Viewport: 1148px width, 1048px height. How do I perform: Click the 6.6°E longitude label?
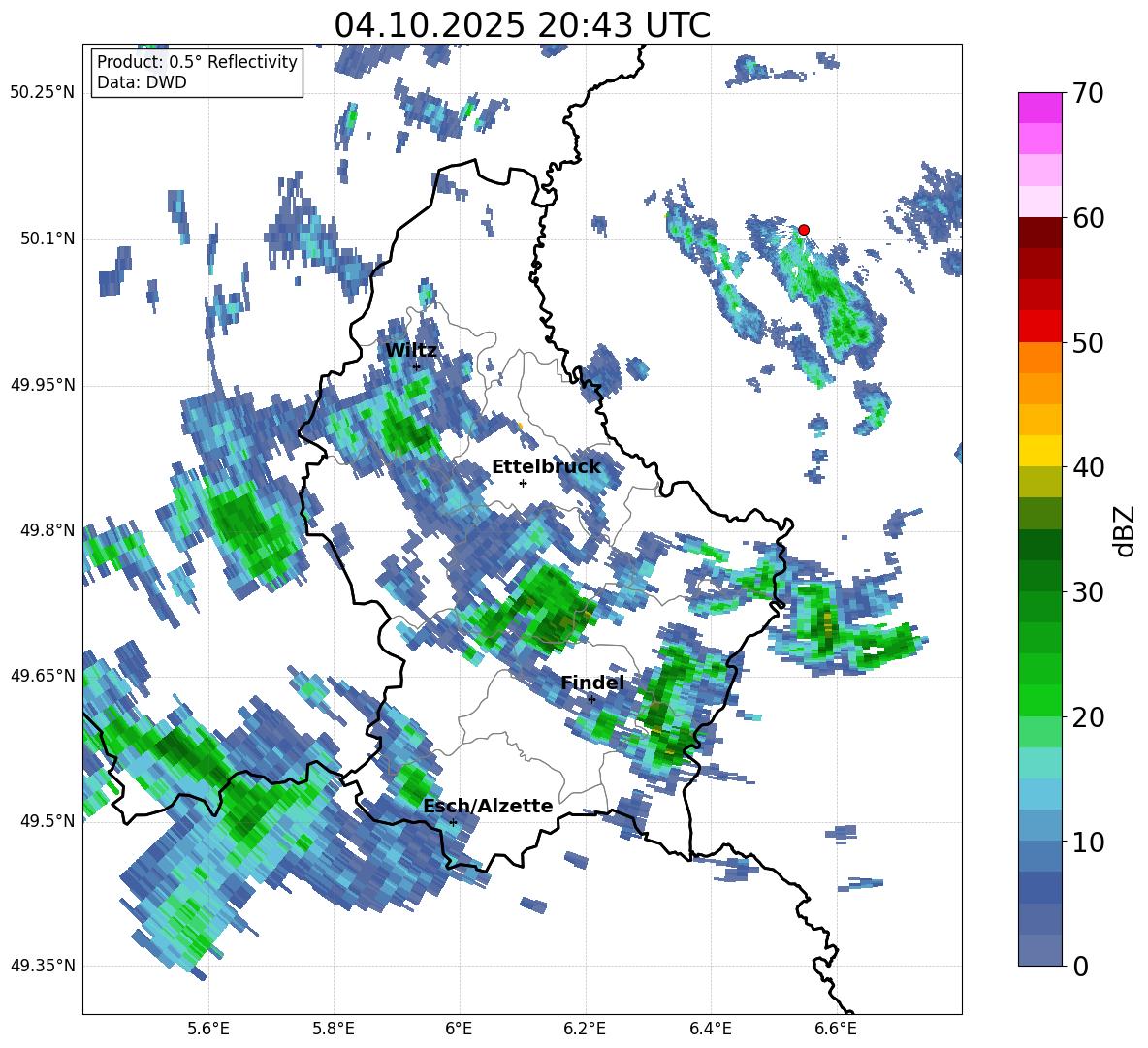(x=836, y=1029)
